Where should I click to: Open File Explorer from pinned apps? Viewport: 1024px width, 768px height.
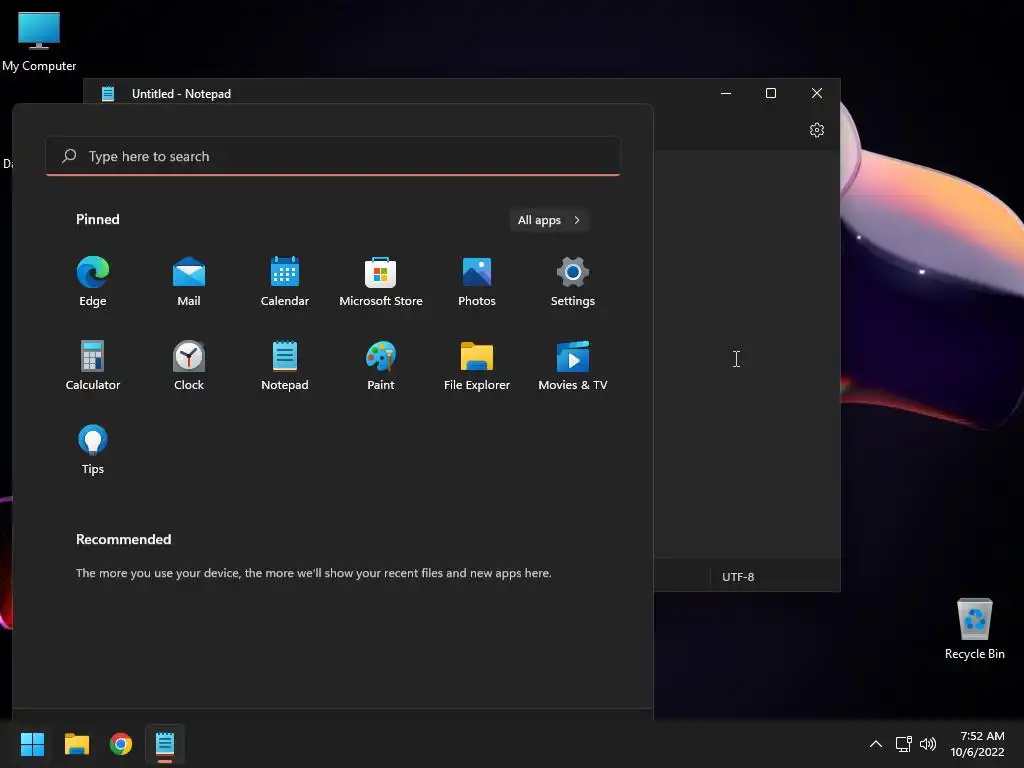pyautogui.click(x=477, y=365)
